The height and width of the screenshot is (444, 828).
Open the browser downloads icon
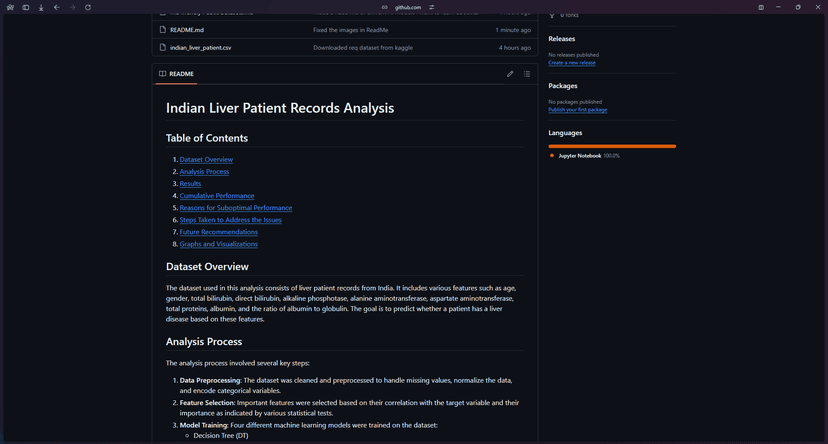pos(41,7)
